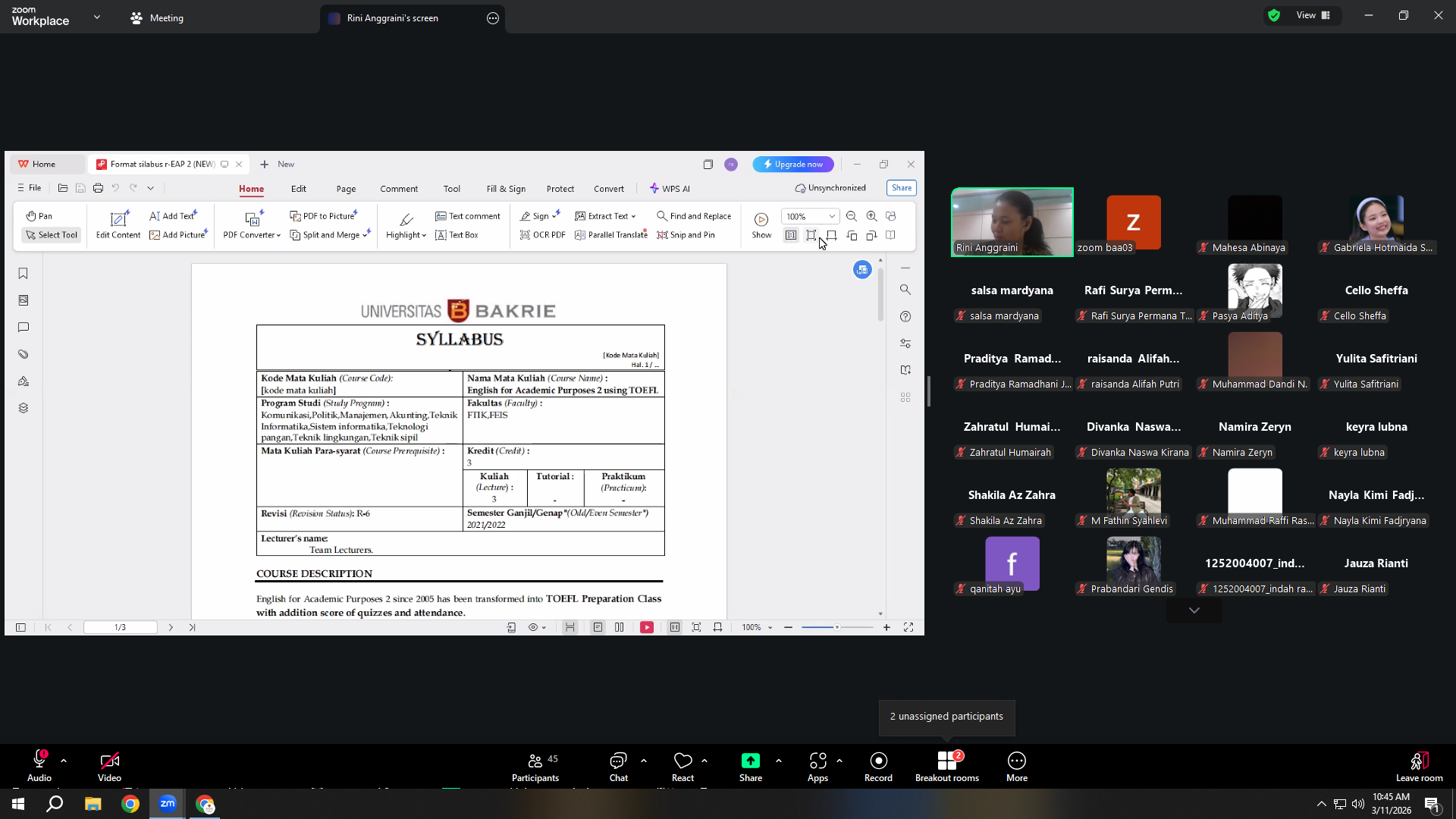Open the Meeting tab in Zoom
This screenshot has height=819, width=1456.
point(157,18)
